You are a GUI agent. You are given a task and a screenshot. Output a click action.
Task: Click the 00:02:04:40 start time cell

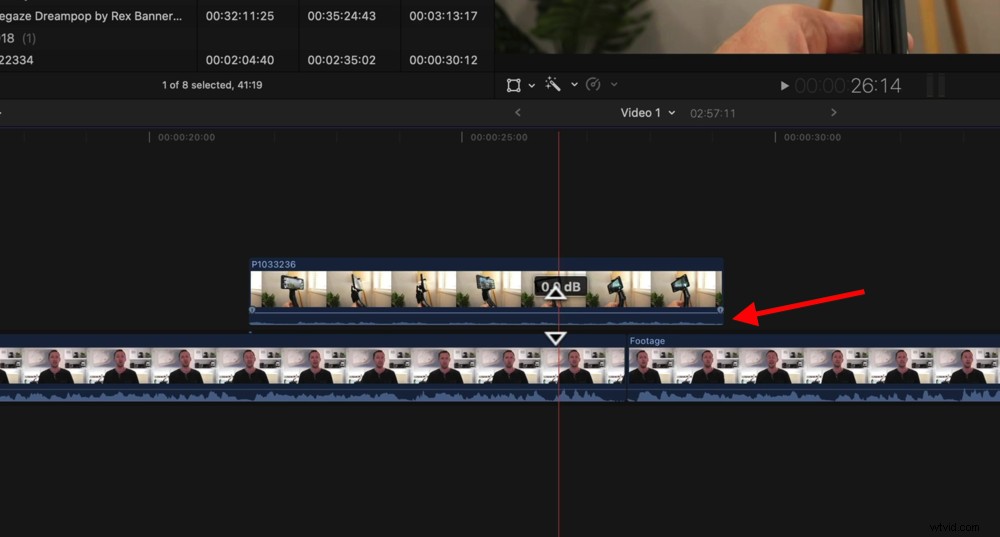click(240, 60)
